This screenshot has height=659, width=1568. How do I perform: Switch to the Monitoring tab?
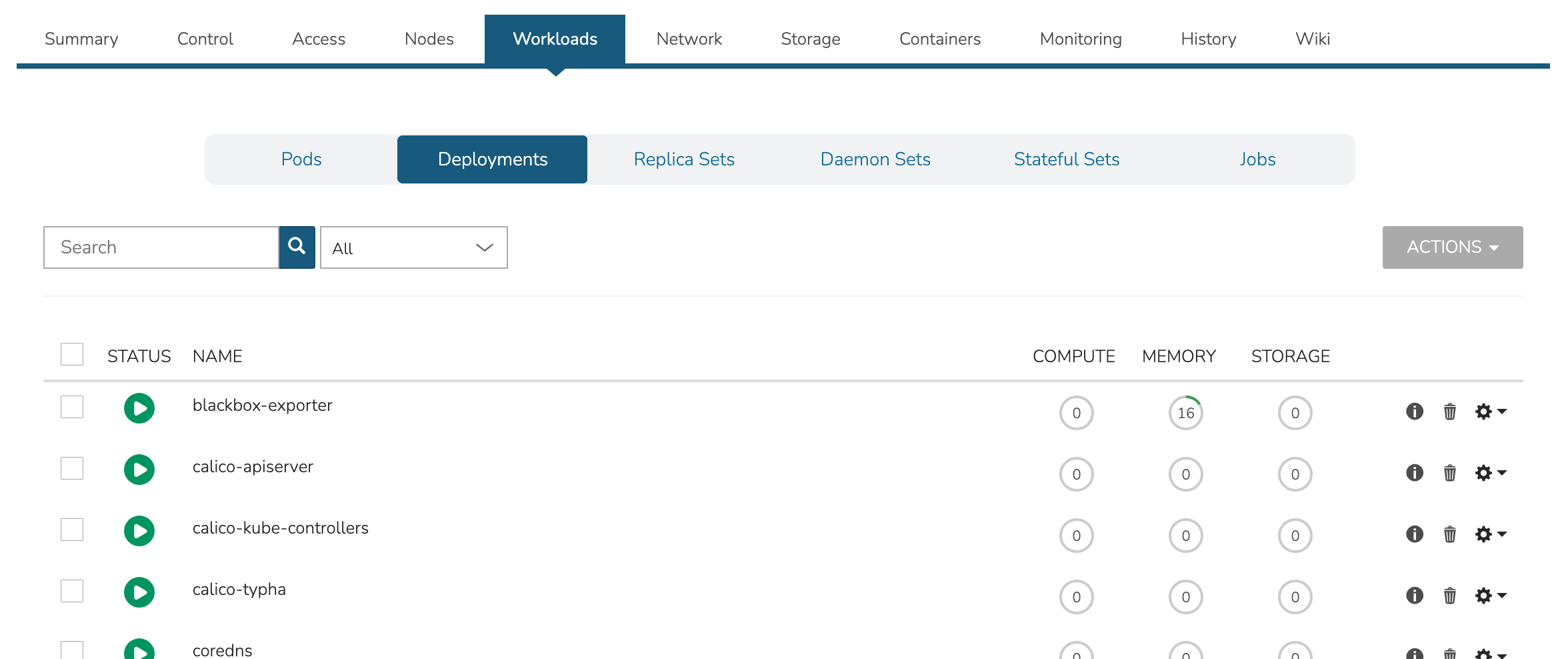pyautogui.click(x=1080, y=39)
